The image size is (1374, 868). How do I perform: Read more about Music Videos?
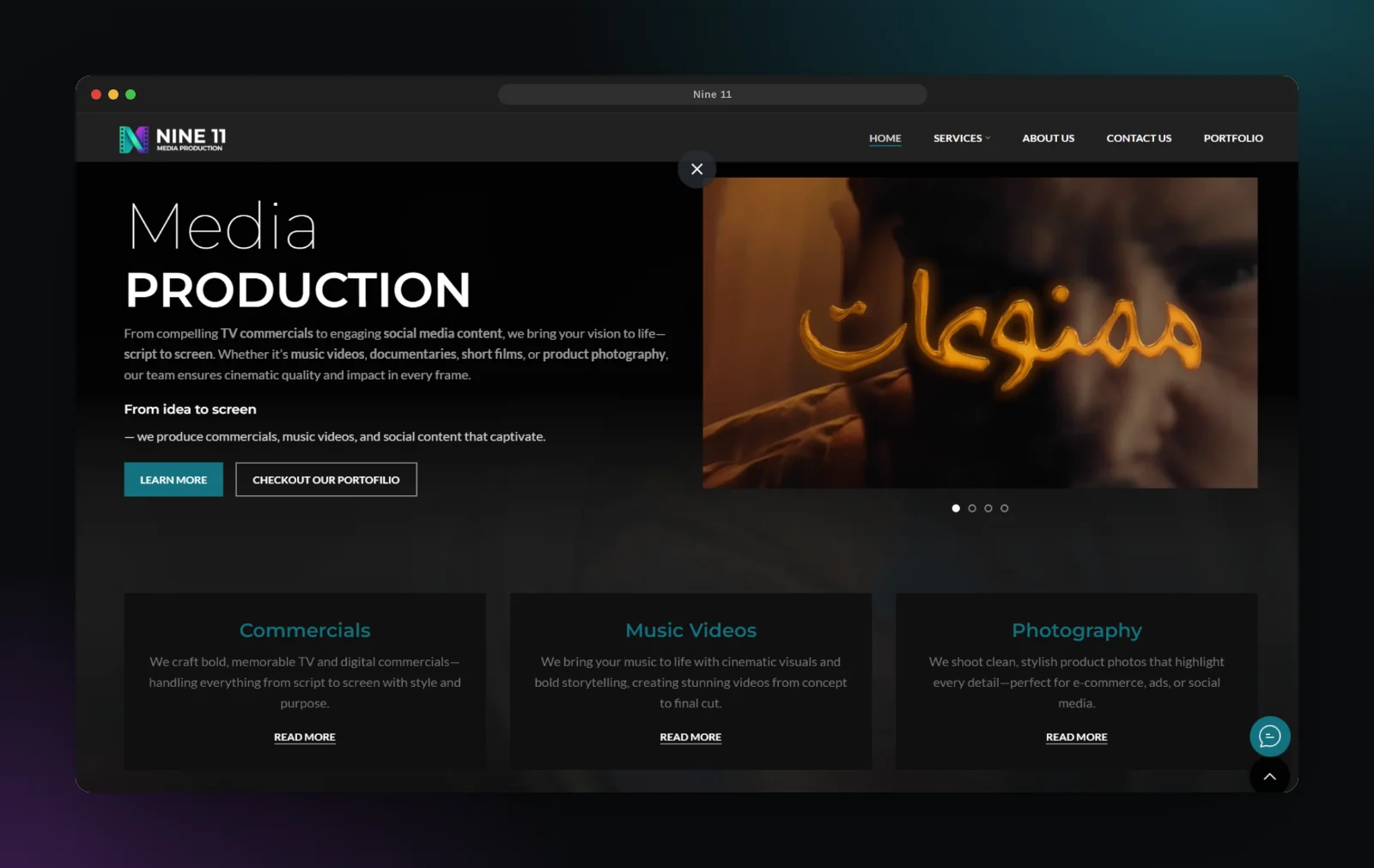(690, 737)
